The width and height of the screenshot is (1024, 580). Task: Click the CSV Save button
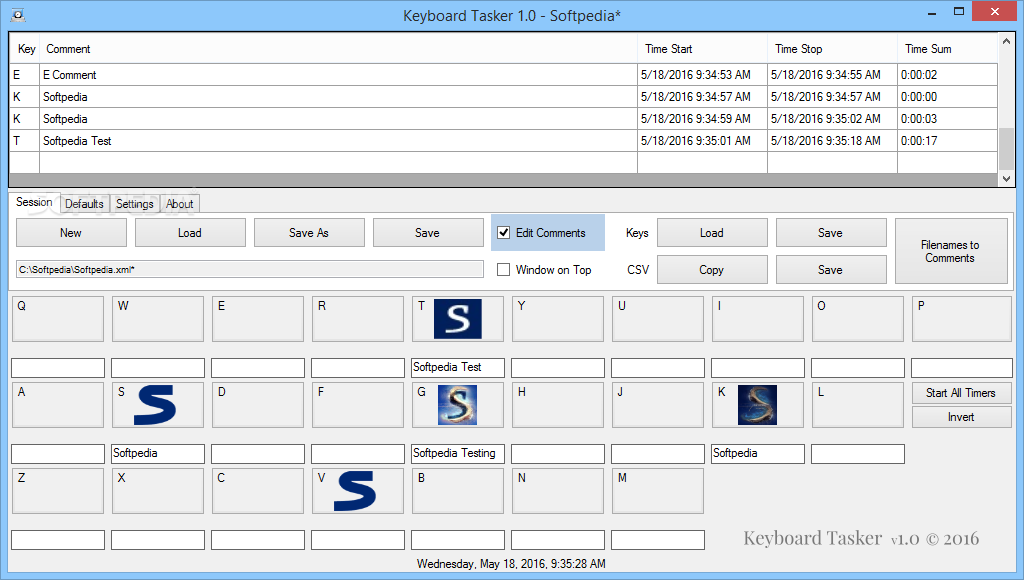(x=831, y=270)
